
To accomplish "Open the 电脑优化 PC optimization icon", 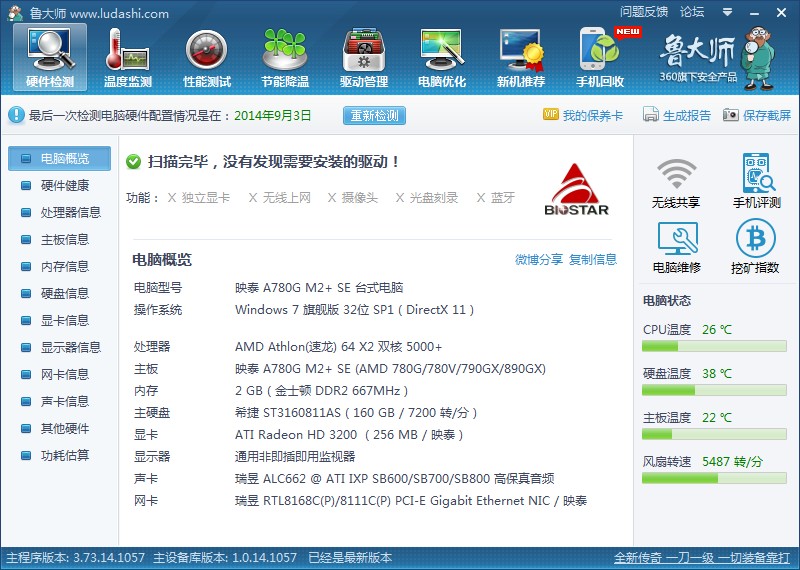I will [442, 56].
